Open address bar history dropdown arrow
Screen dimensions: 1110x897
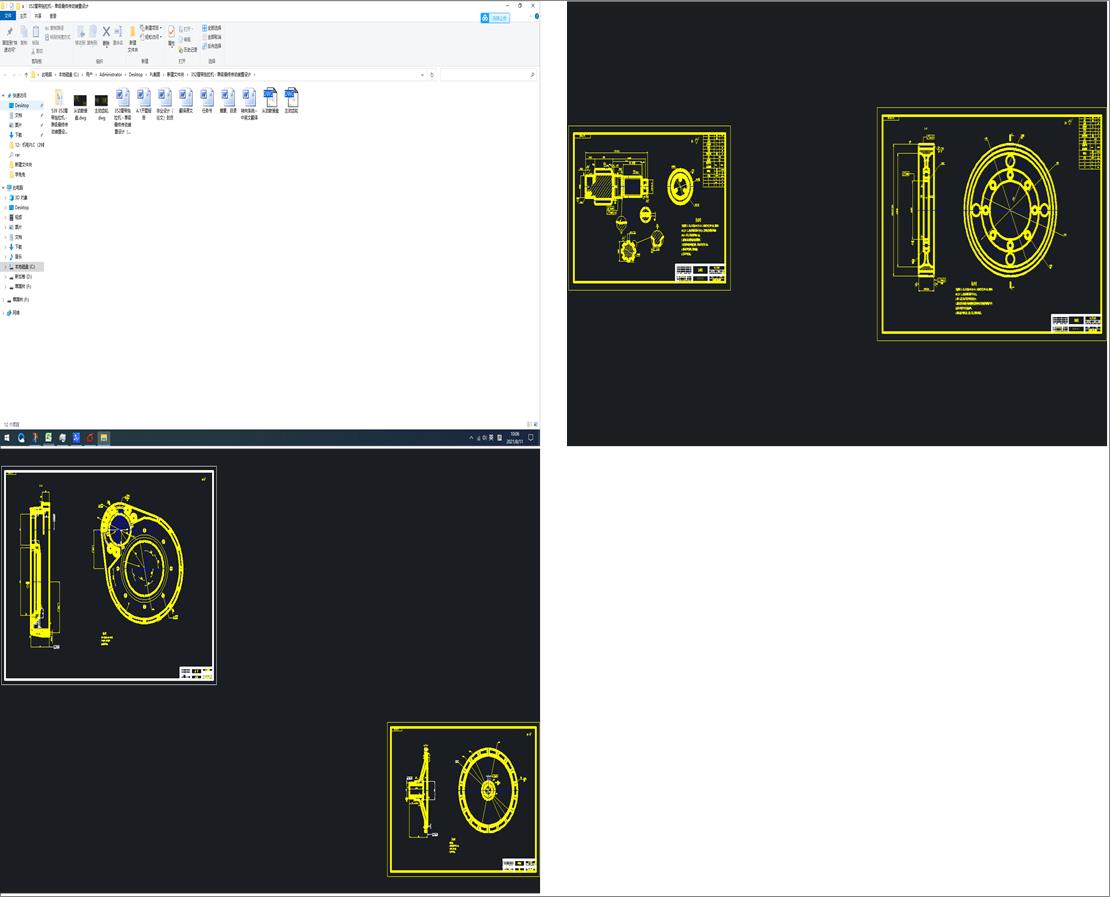423,74
